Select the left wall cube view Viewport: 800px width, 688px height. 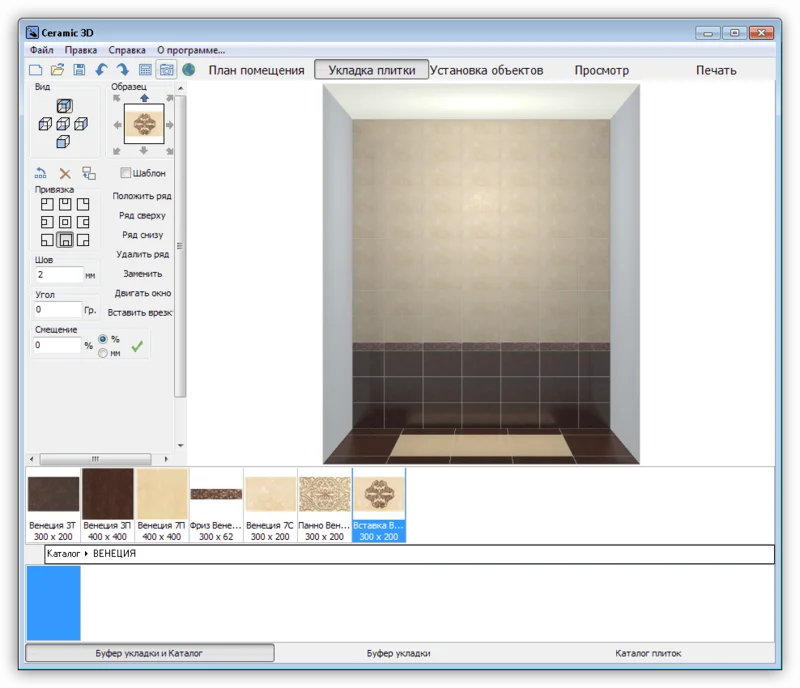point(45,124)
